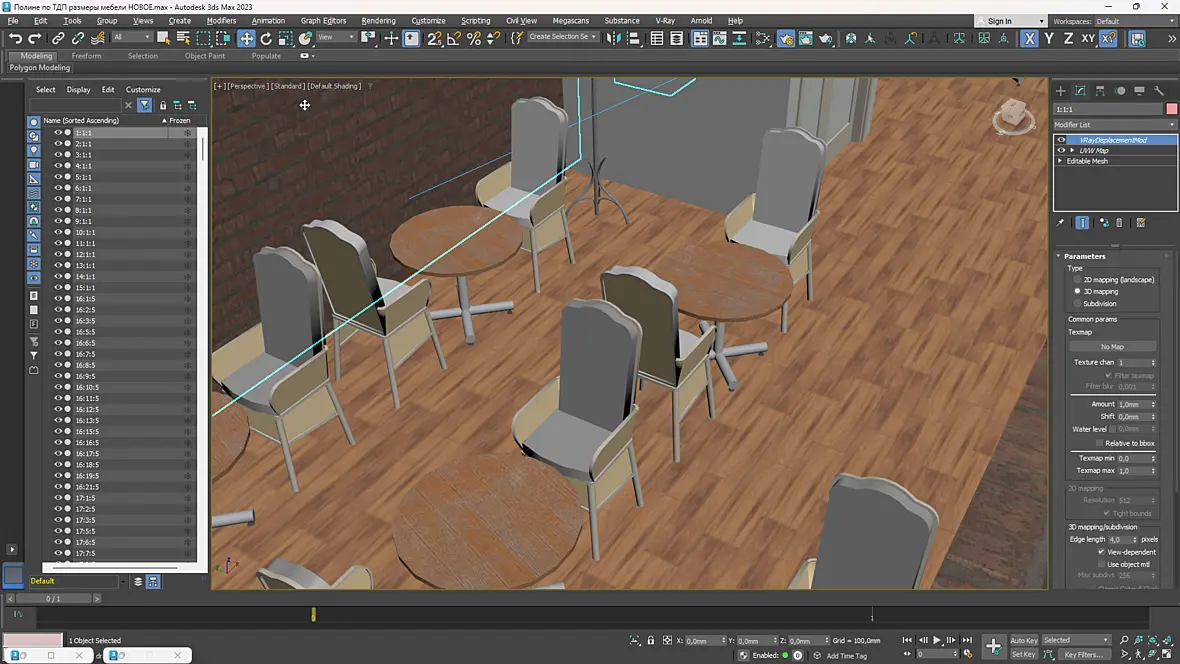Switch to the Modify panel icon

(x=1080, y=91)
